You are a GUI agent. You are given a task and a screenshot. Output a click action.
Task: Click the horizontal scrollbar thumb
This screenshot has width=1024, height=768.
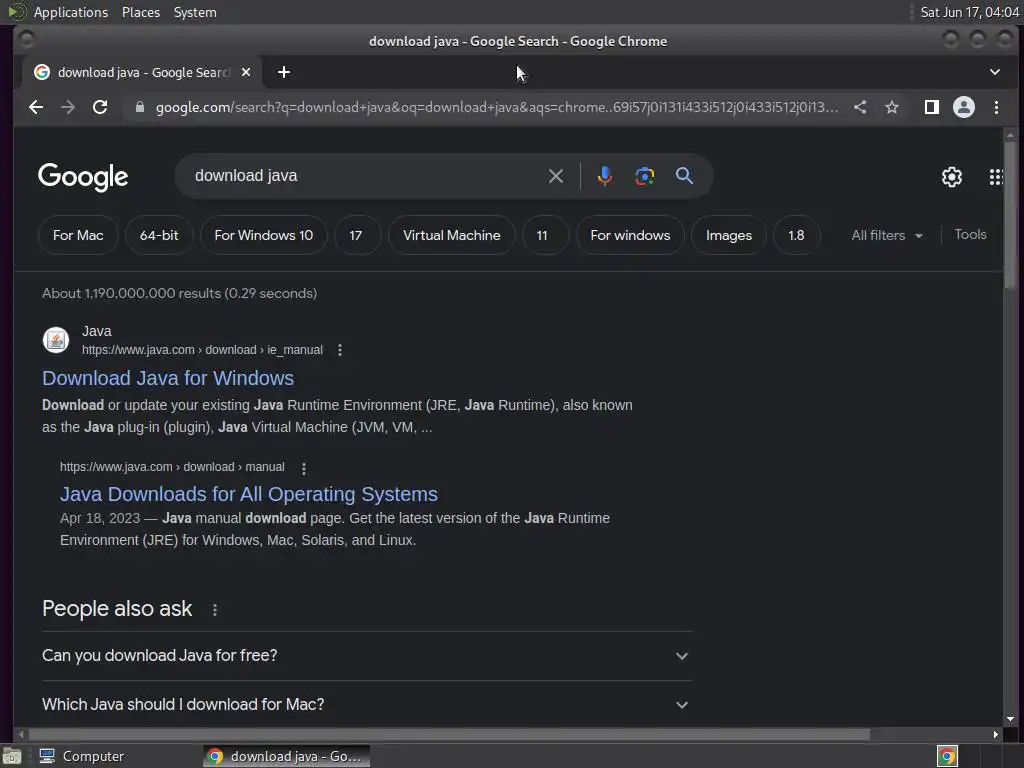pos(449,735)
